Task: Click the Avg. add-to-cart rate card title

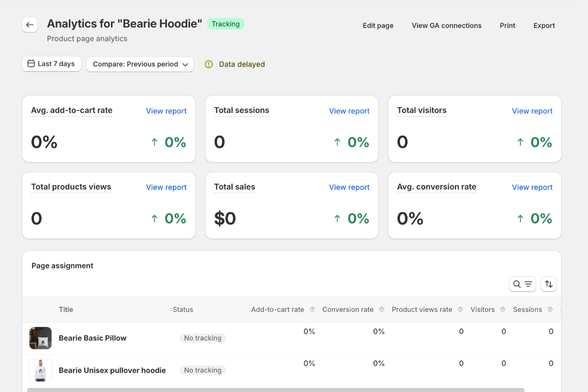Action: tap(72, 110)
